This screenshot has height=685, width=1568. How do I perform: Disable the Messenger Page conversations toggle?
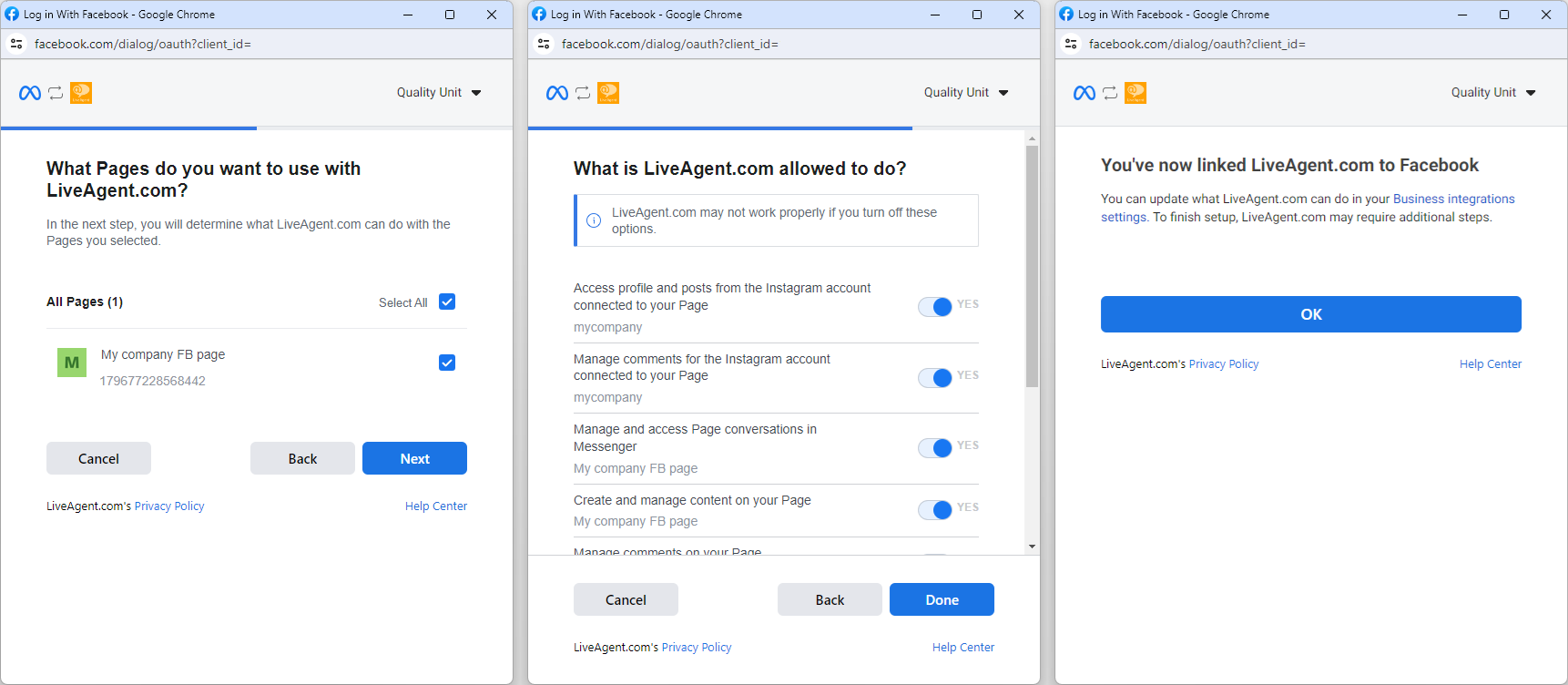click(x=935, y=447)
